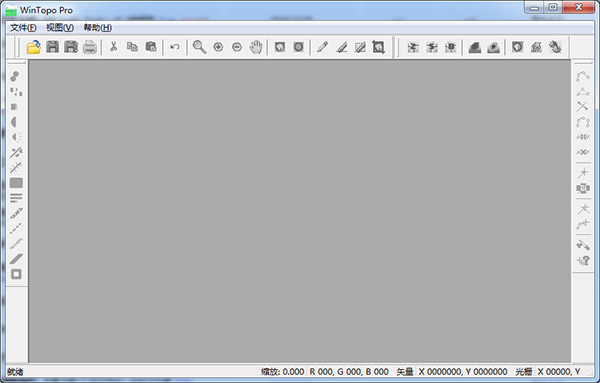
Task: Click the 矢量 label in status bar
Action: tap(405, 372)
